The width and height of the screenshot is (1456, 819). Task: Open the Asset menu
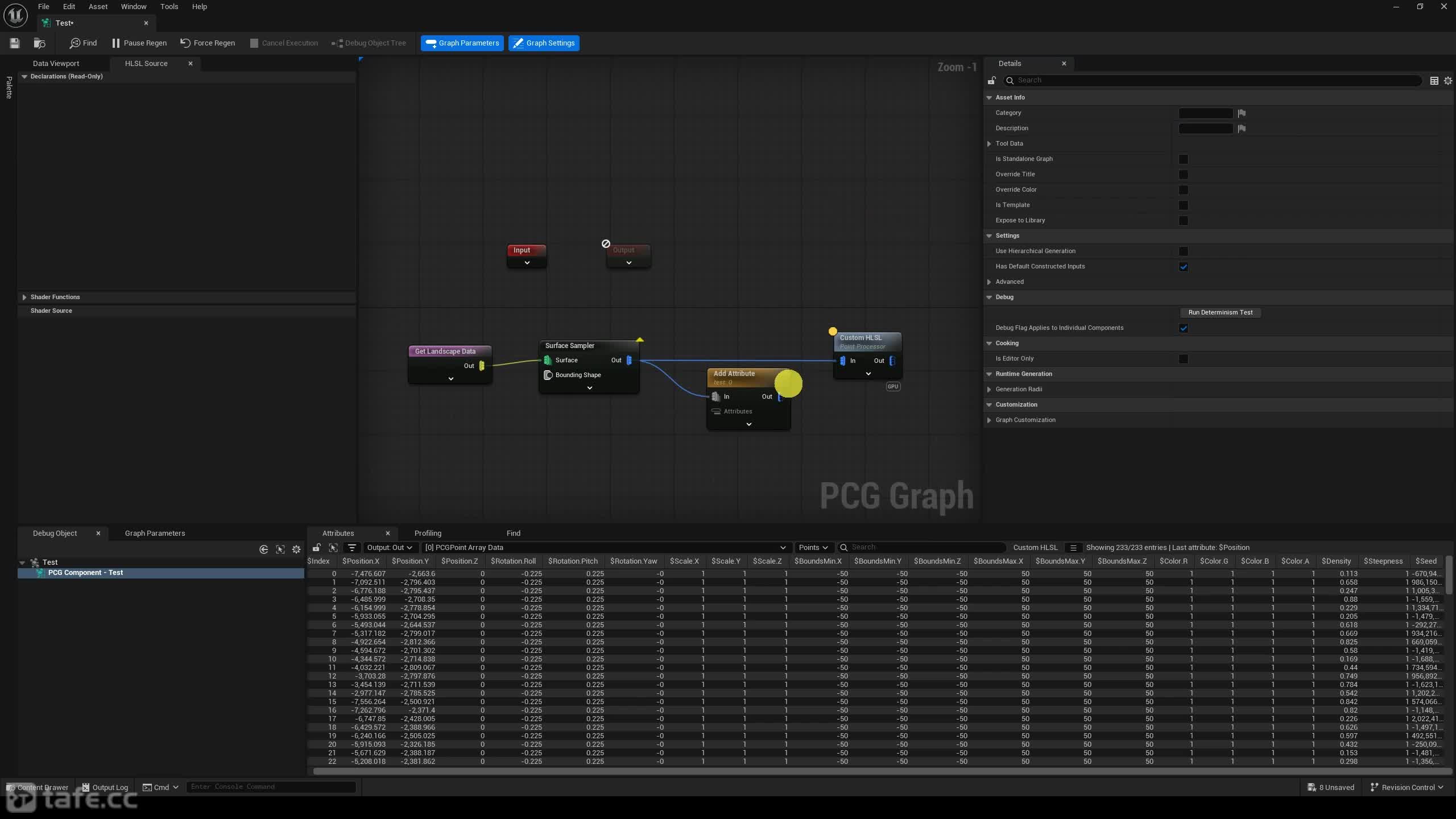click(x=98, y=7)
